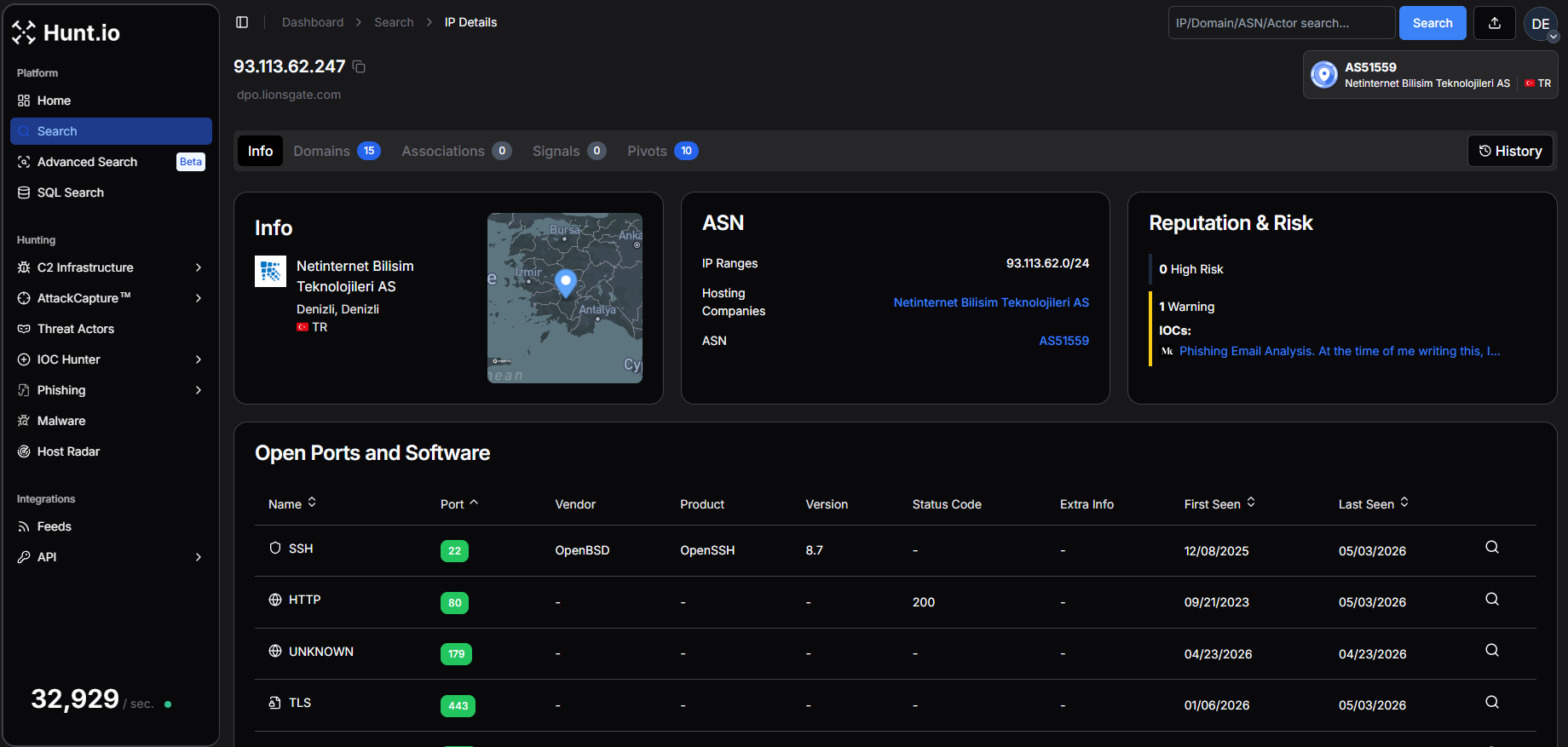Copy the IP address 93.113.62.247
The image size is (1568, 747).
(x=360, y=66)
